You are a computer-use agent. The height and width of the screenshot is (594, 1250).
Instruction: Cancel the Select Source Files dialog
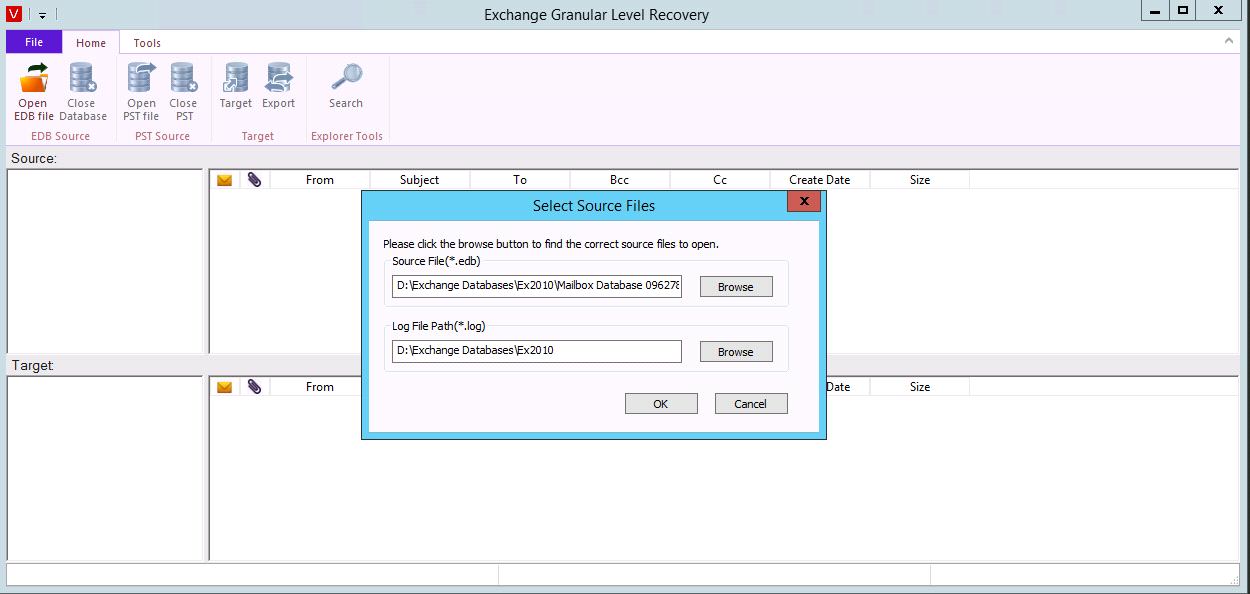[x=751, y=404]
